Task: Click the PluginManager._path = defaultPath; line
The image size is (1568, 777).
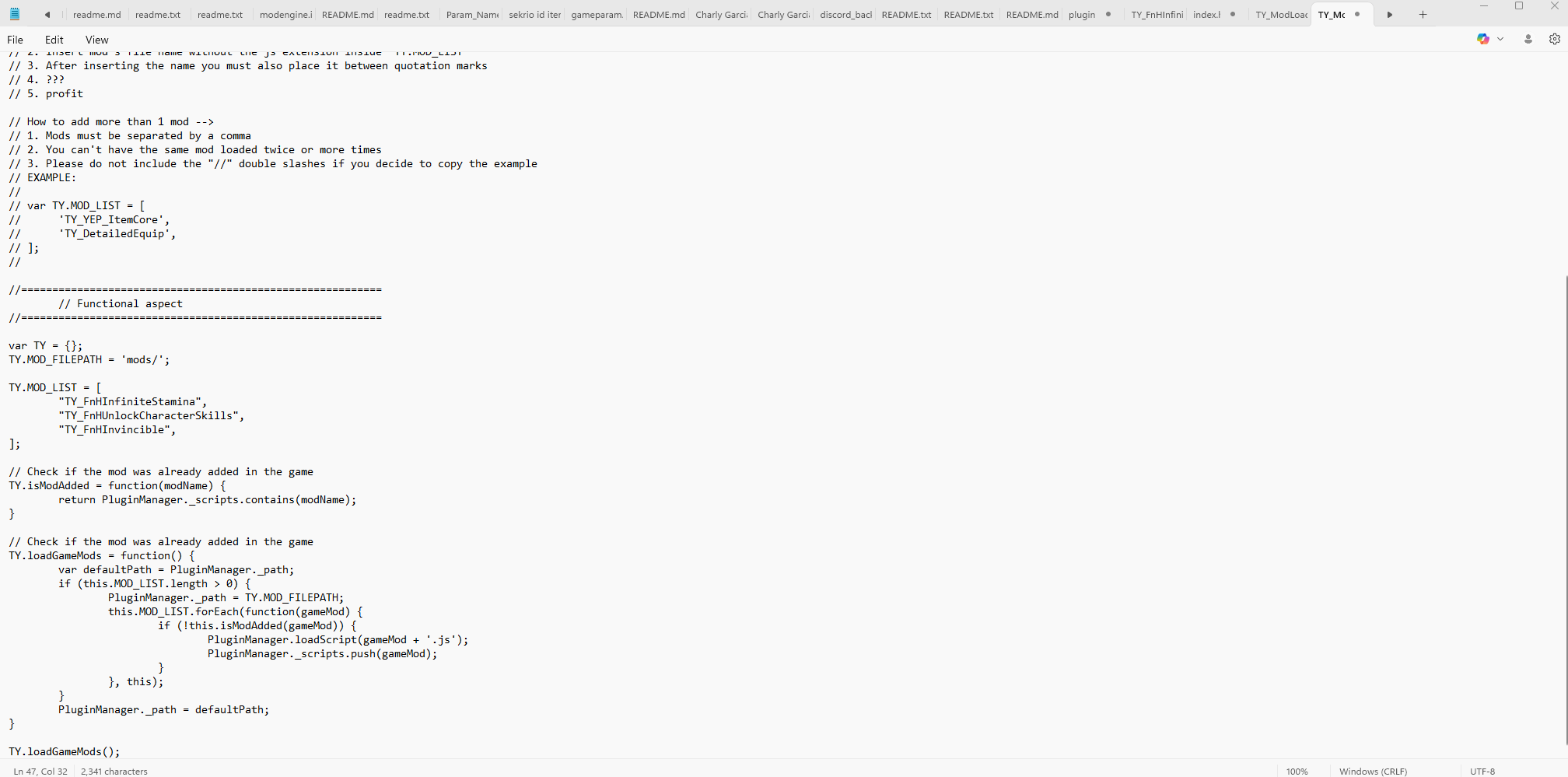Action: coord(164,709)
